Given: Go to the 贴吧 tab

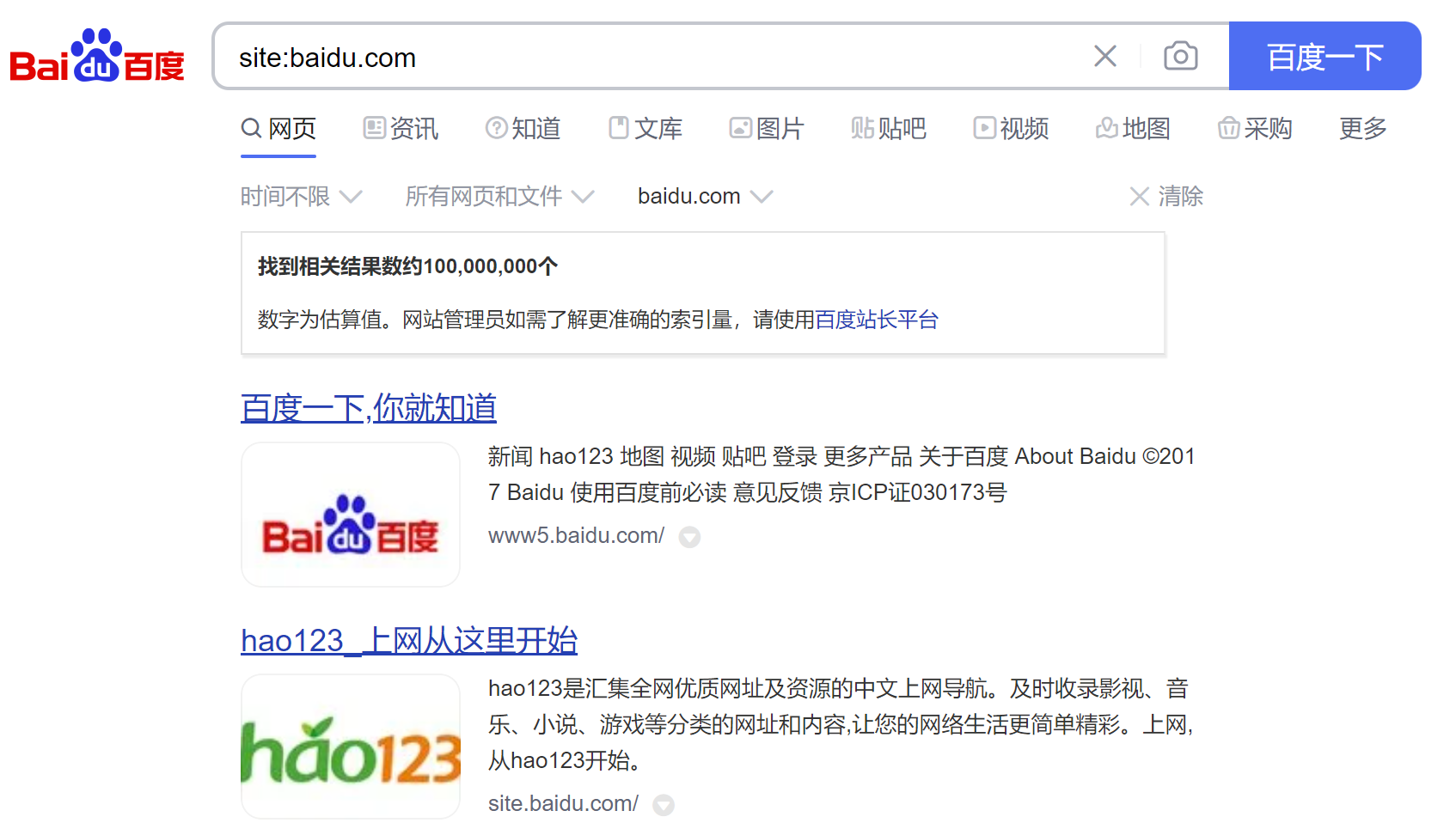Looking at the screenshot, I should (889, 129).
